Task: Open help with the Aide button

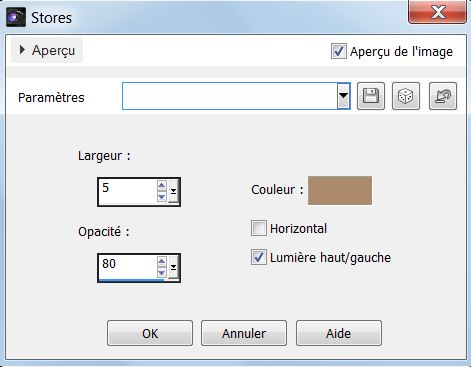Action: pos(339,333)
